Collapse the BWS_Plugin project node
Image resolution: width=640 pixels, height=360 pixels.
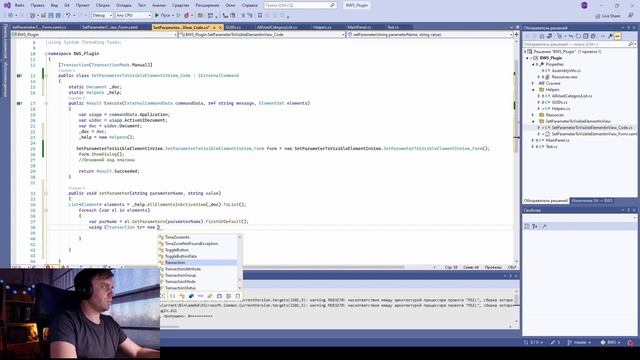tap(527, 58)
